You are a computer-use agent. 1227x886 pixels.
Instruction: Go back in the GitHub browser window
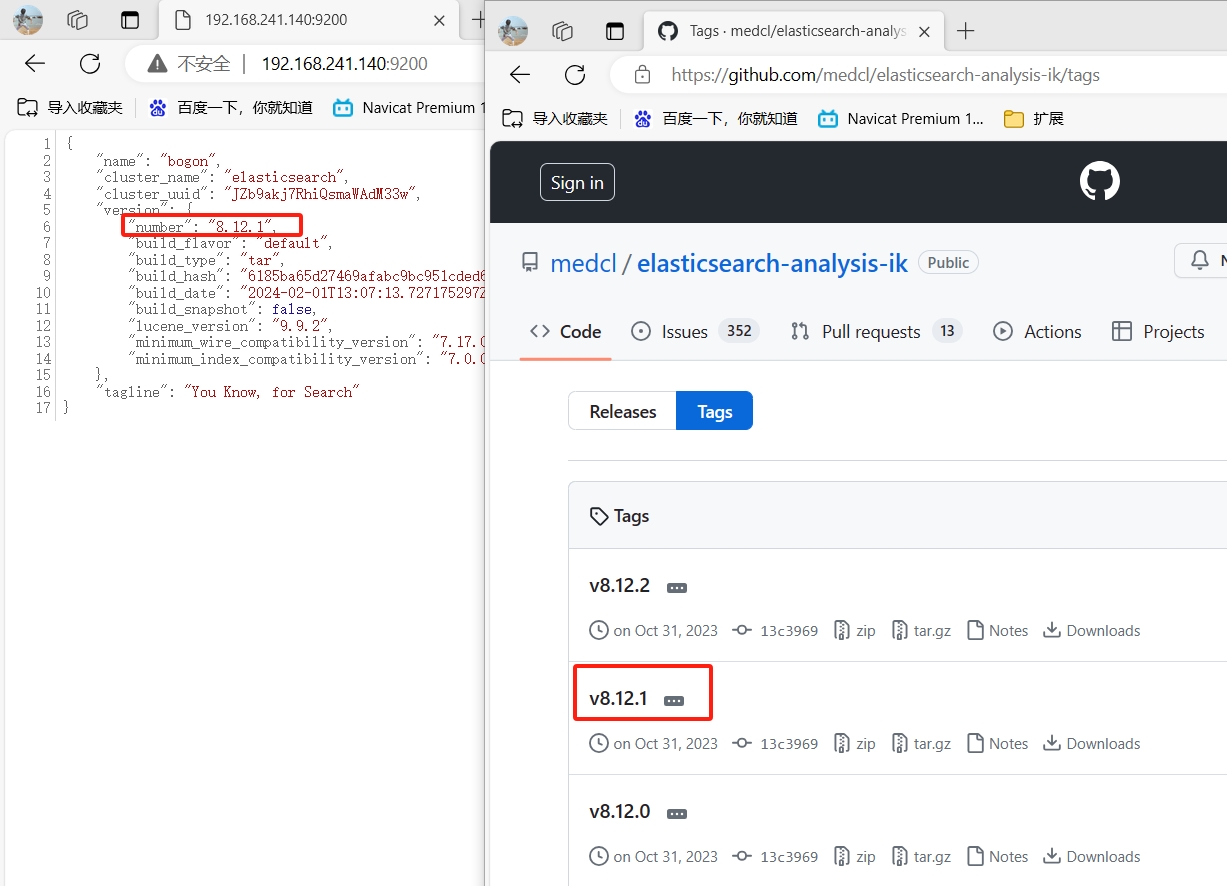click(520, 75)
